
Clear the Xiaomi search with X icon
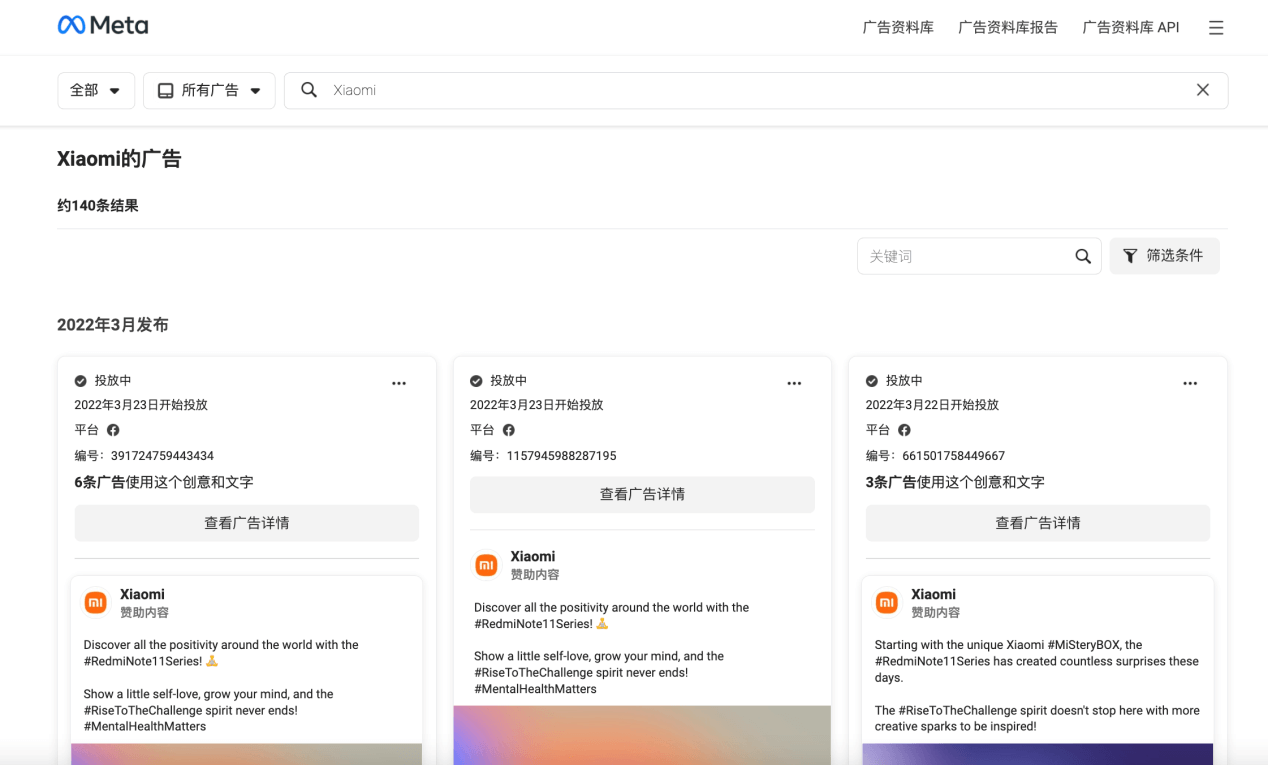(1202, 90)
